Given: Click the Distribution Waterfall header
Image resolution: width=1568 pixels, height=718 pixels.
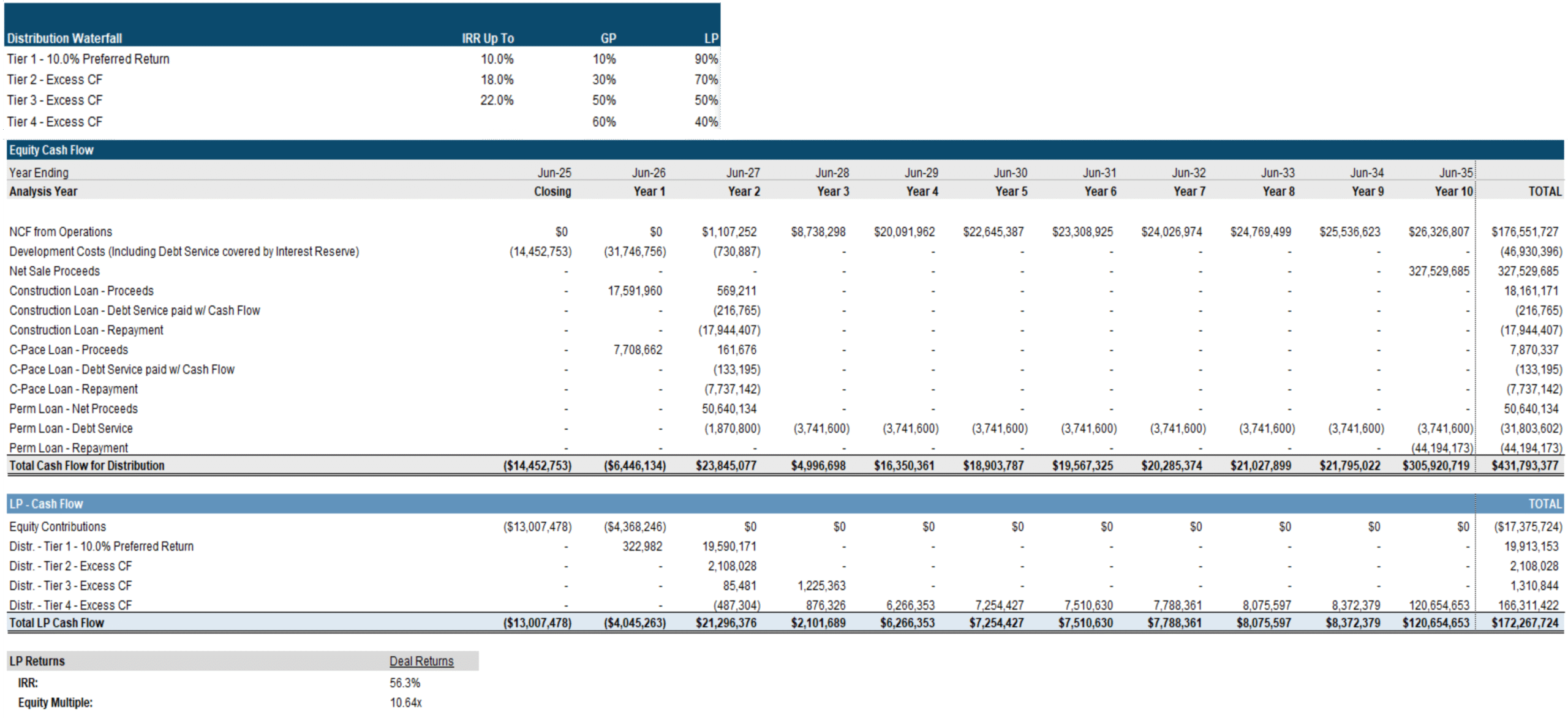Looking at the screenshot, I should click(64, 38).
